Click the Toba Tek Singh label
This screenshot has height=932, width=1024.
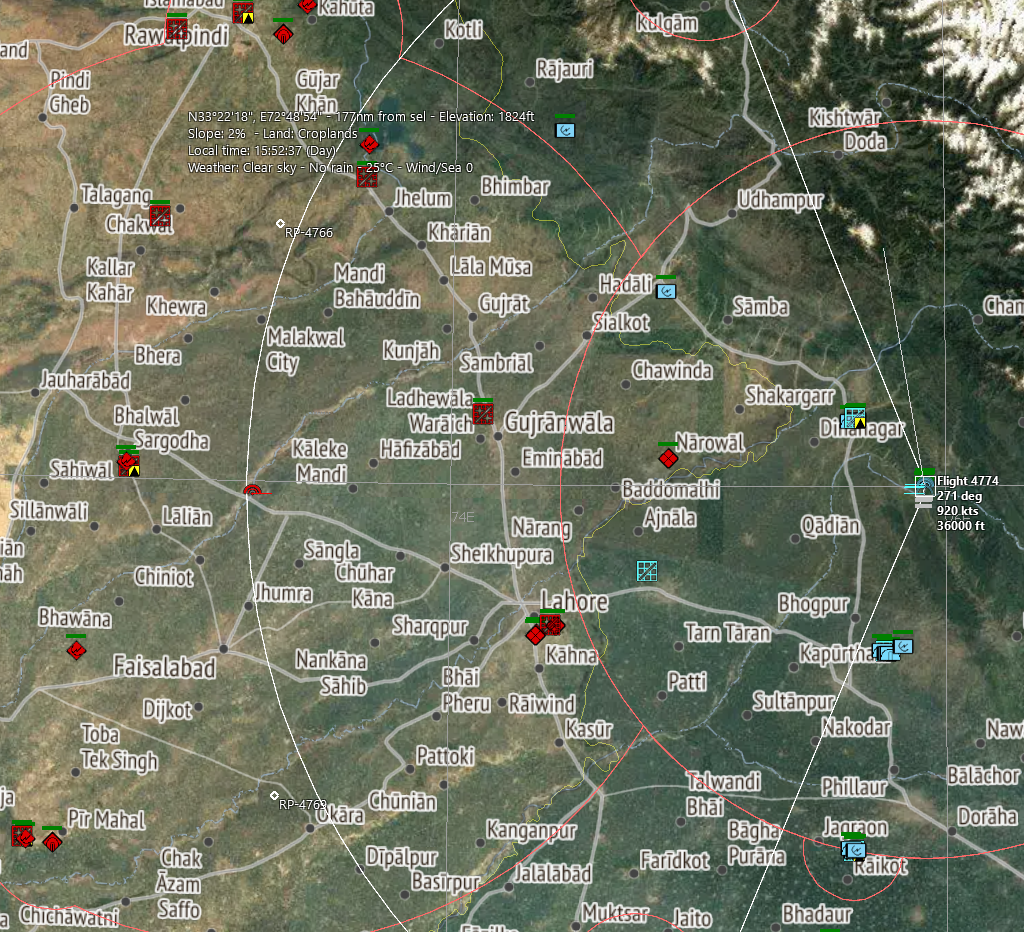pos(120,747)
